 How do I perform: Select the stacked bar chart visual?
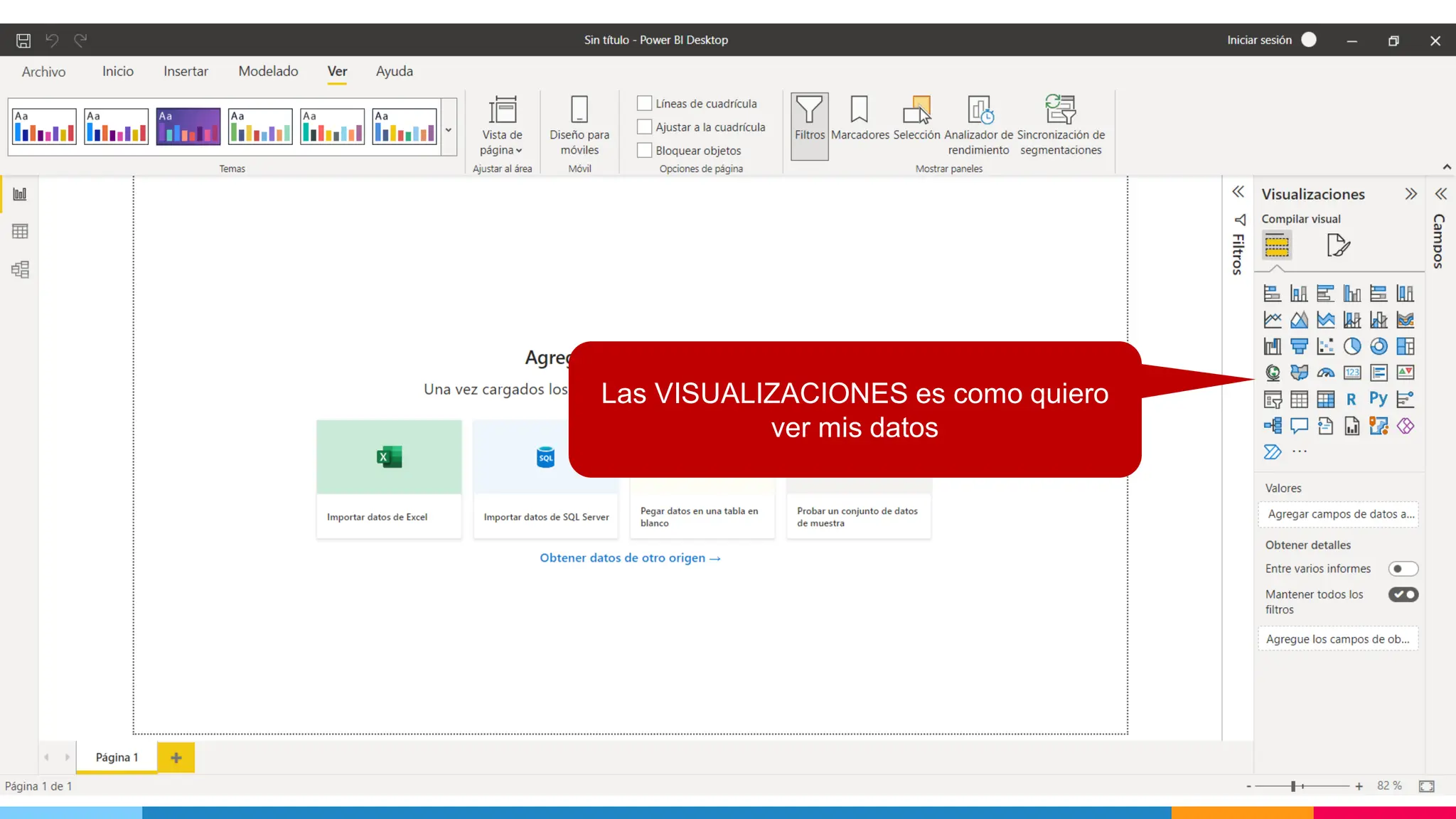click(1273, 293)
